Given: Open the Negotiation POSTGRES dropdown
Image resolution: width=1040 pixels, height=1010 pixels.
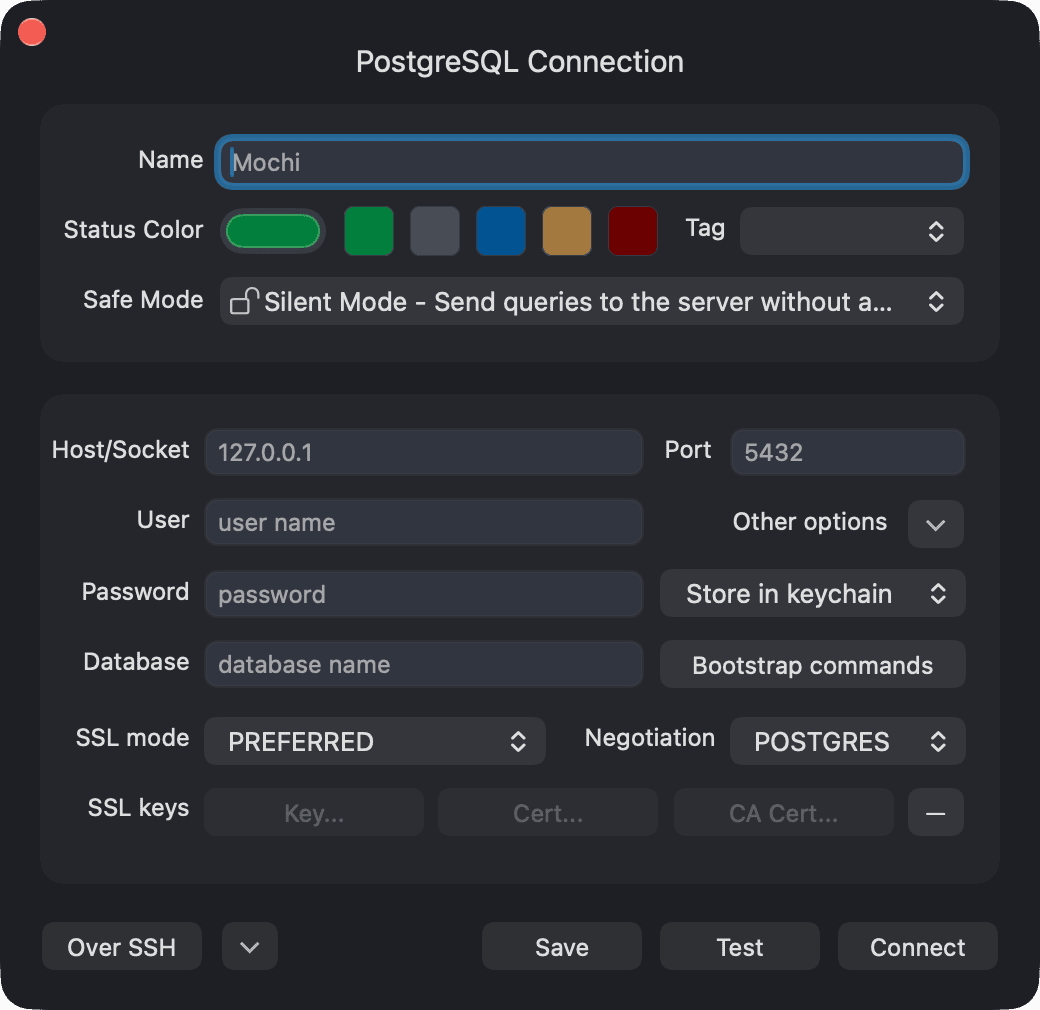Looking at the screenshot, I should click(x=848, y=741).
